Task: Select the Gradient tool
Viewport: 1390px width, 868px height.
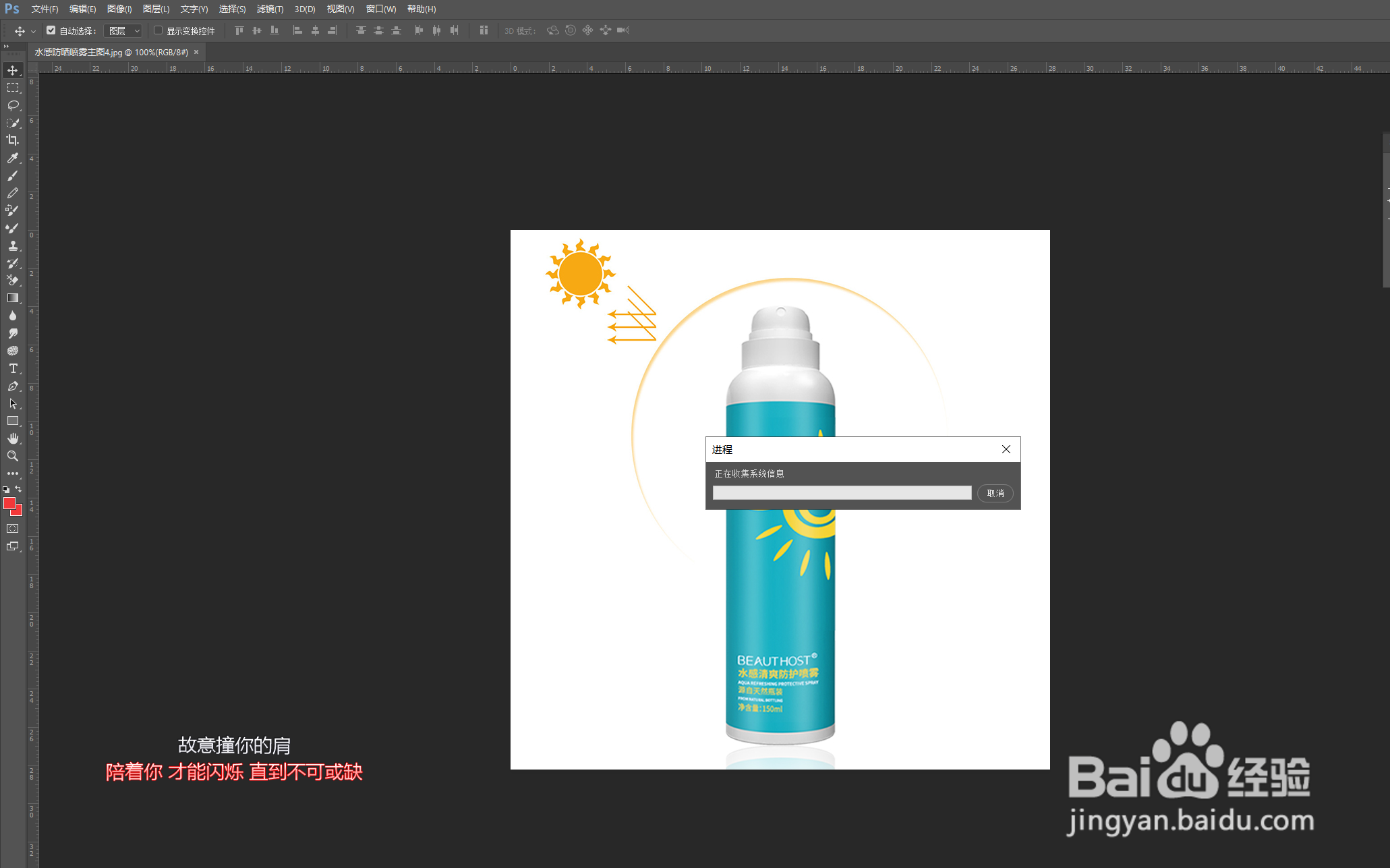Action: pyautogui.click(x=12, y=297)
